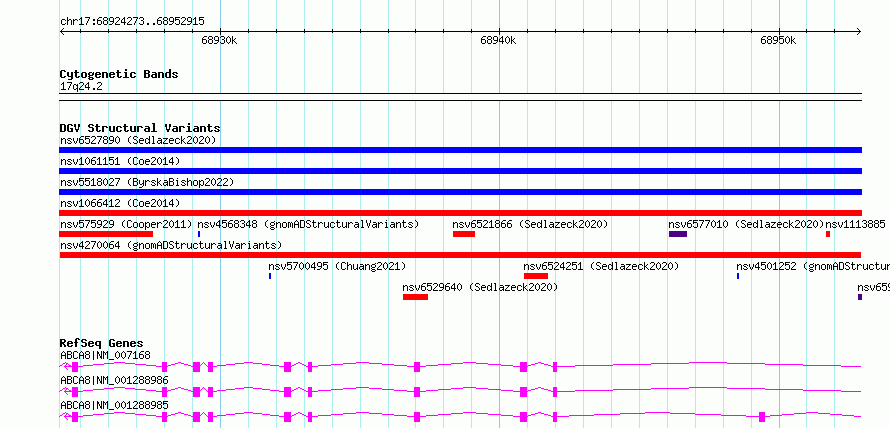The height and width of the screenshot is (428, 890).
Task: Open nsv4568348 gnomADStructuralVariants label
Action: click(308, 224)
